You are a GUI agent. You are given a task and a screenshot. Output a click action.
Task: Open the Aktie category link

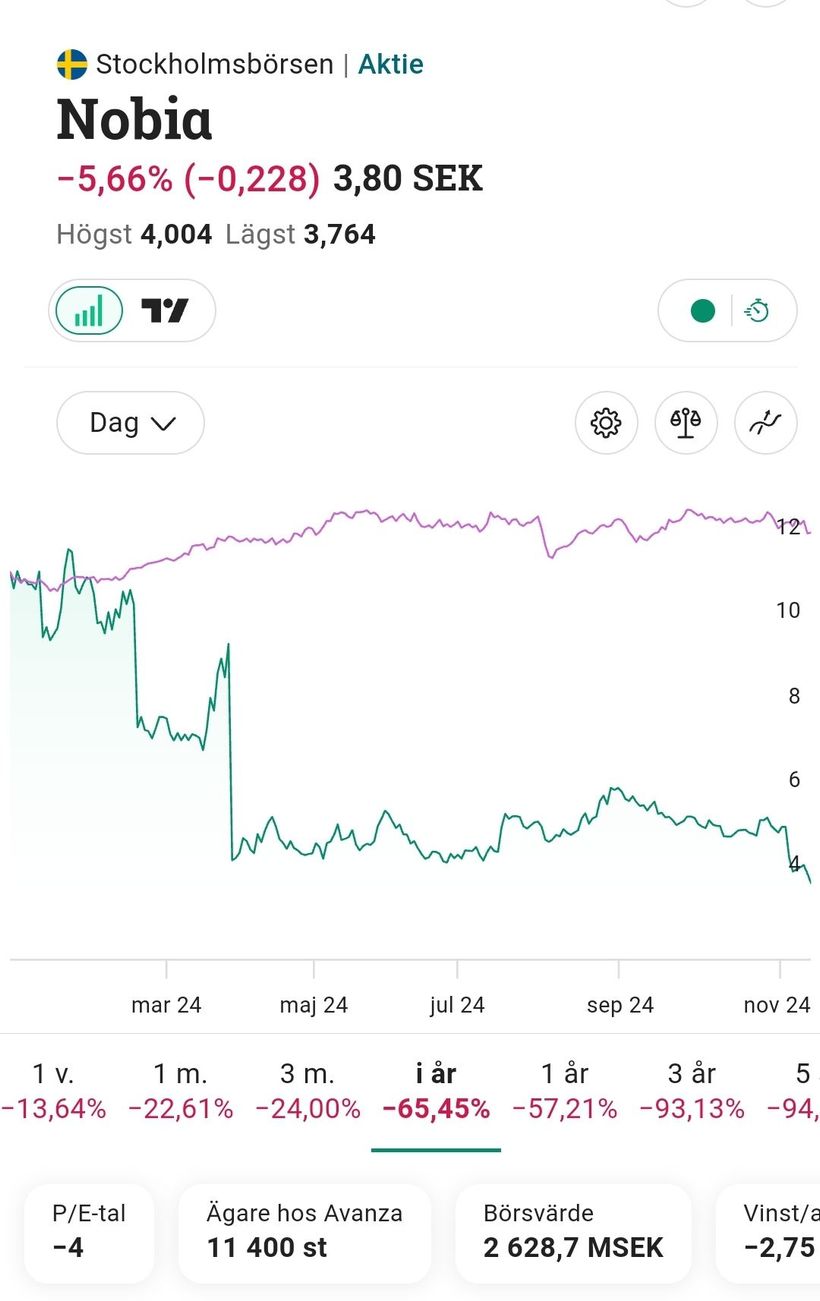pos(390,65)
